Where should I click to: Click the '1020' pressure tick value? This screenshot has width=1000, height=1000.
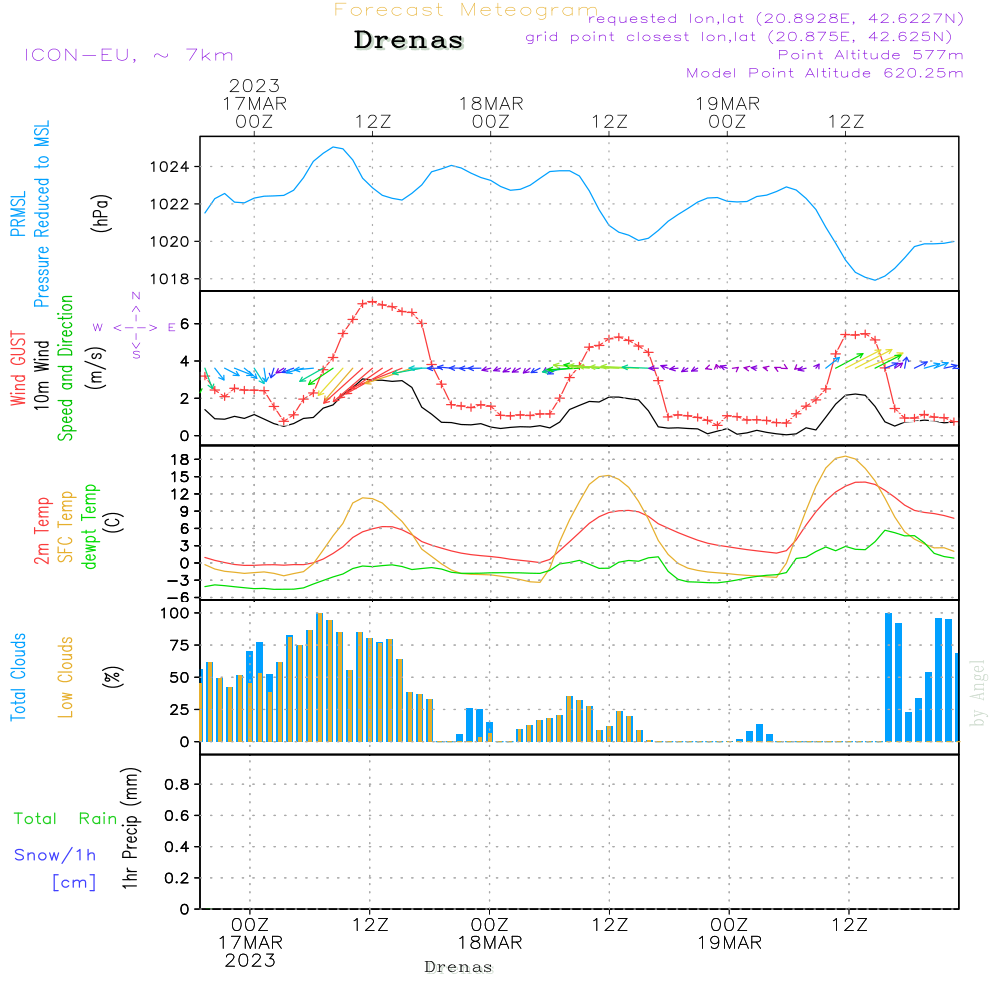pyautogui.click(x=170, y=242)
